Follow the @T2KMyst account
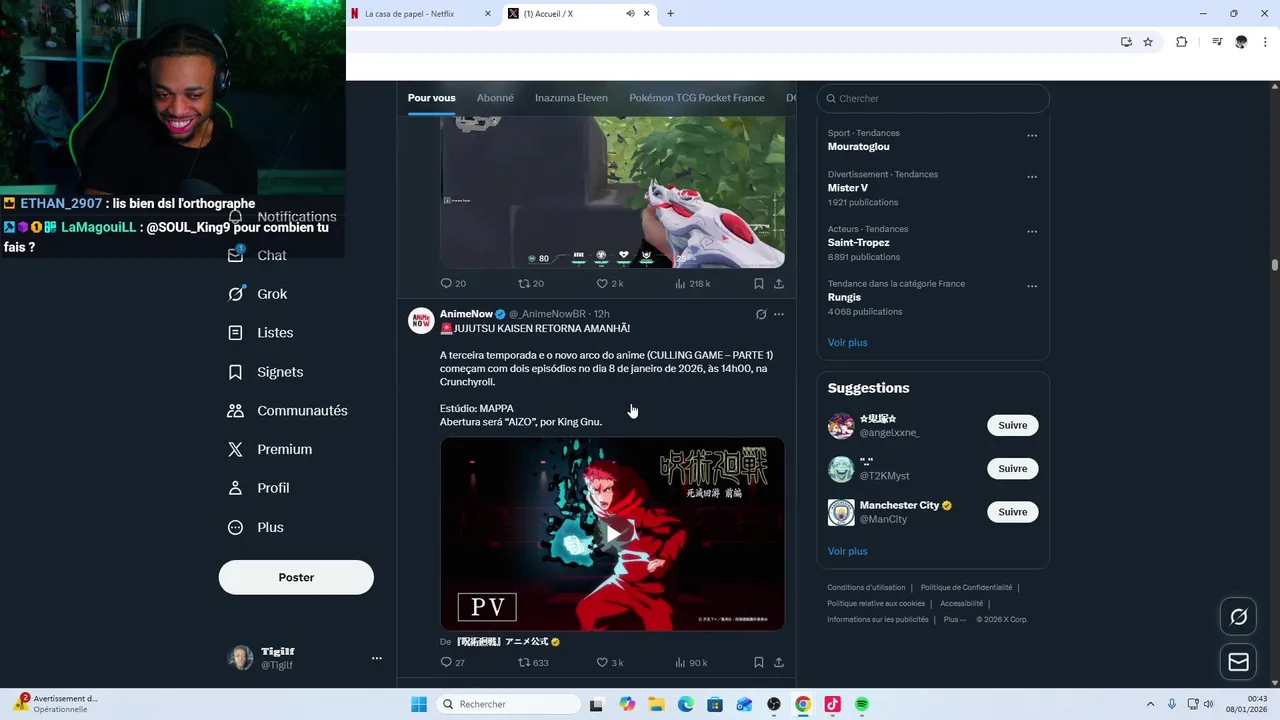Image resolution: width=1280 pixels, height=720 pixels. (1012, 468)
